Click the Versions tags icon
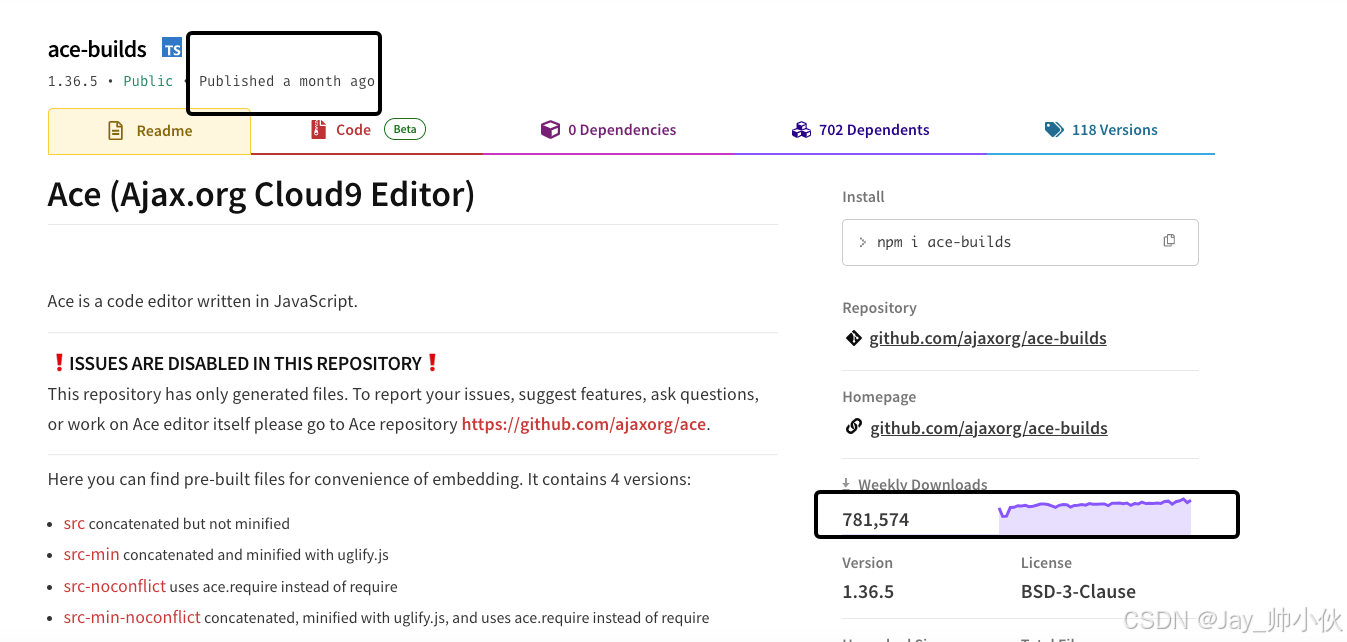1347x642 pixels. (1054, 130)
